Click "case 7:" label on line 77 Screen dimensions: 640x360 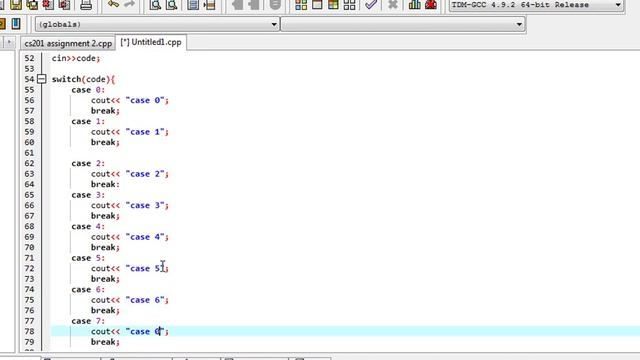click(88, 321)
